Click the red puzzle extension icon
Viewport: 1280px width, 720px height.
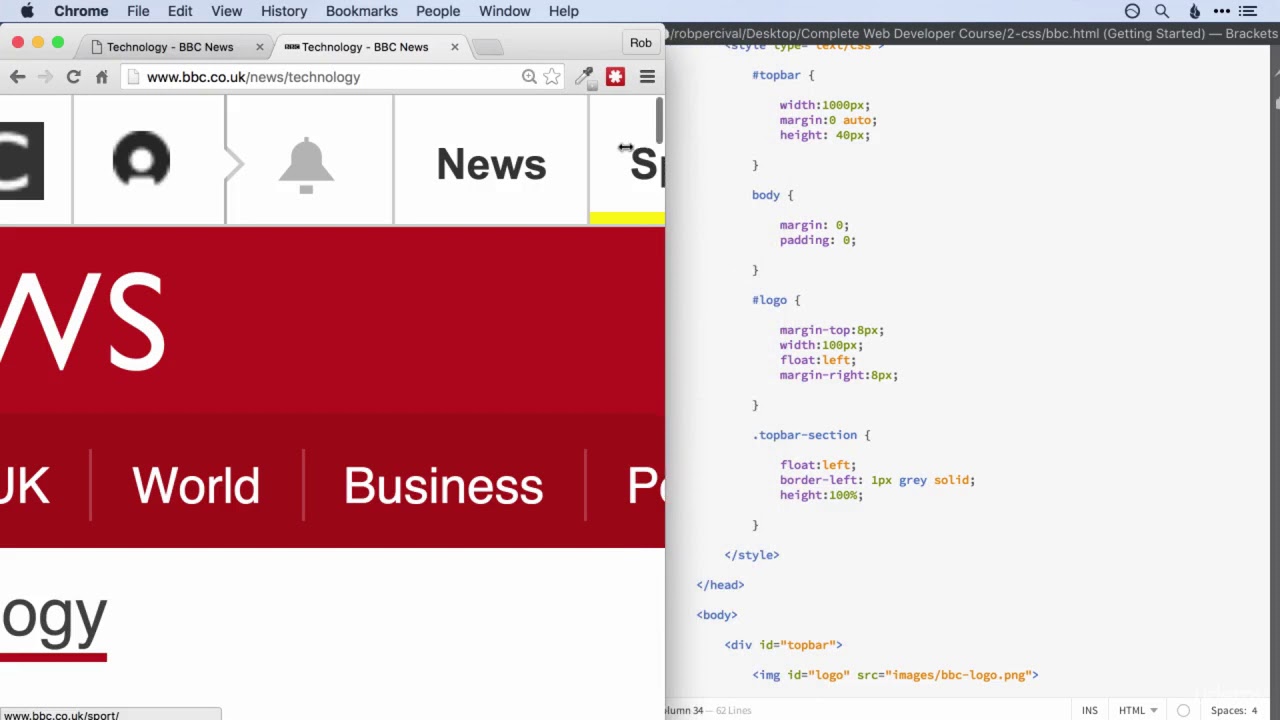[615, 77]
